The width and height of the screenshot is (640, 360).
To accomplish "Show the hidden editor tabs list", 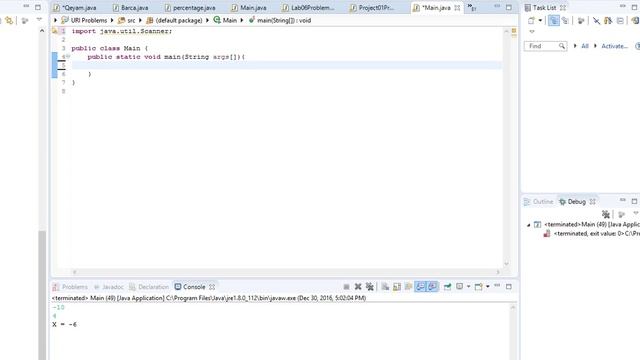I will 472,8.
